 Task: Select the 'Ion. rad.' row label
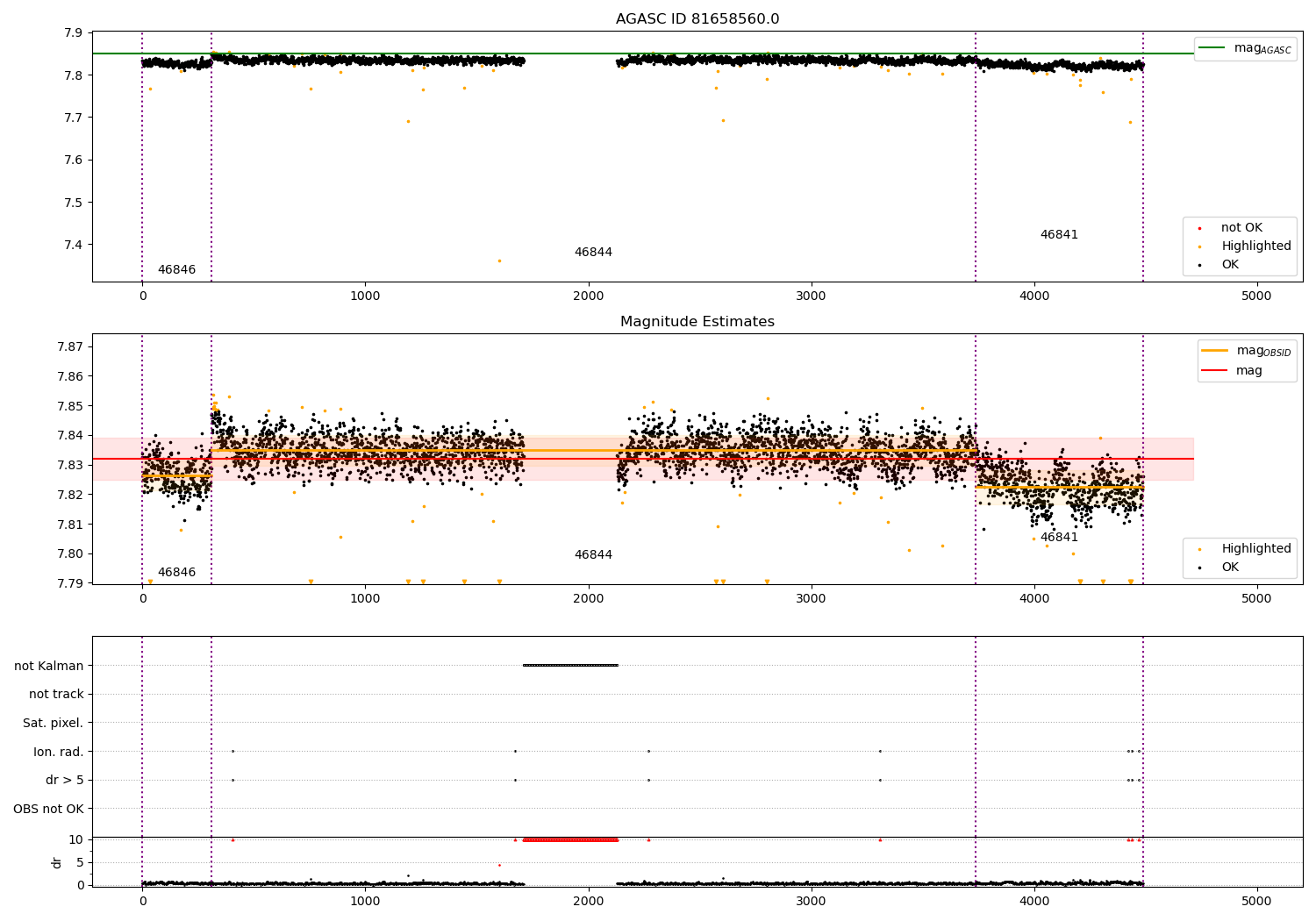(x=59, y=752)
